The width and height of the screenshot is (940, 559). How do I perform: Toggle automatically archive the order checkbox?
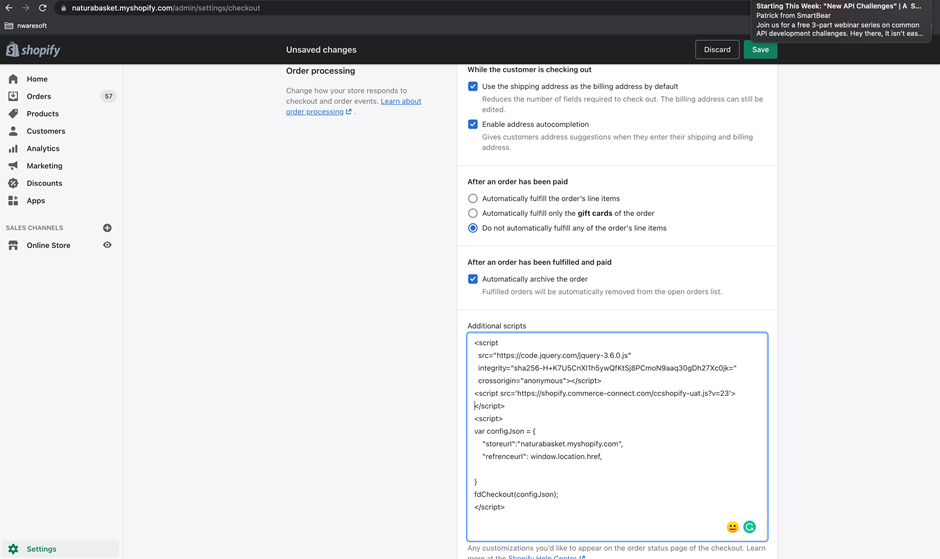tap(473, 279)
